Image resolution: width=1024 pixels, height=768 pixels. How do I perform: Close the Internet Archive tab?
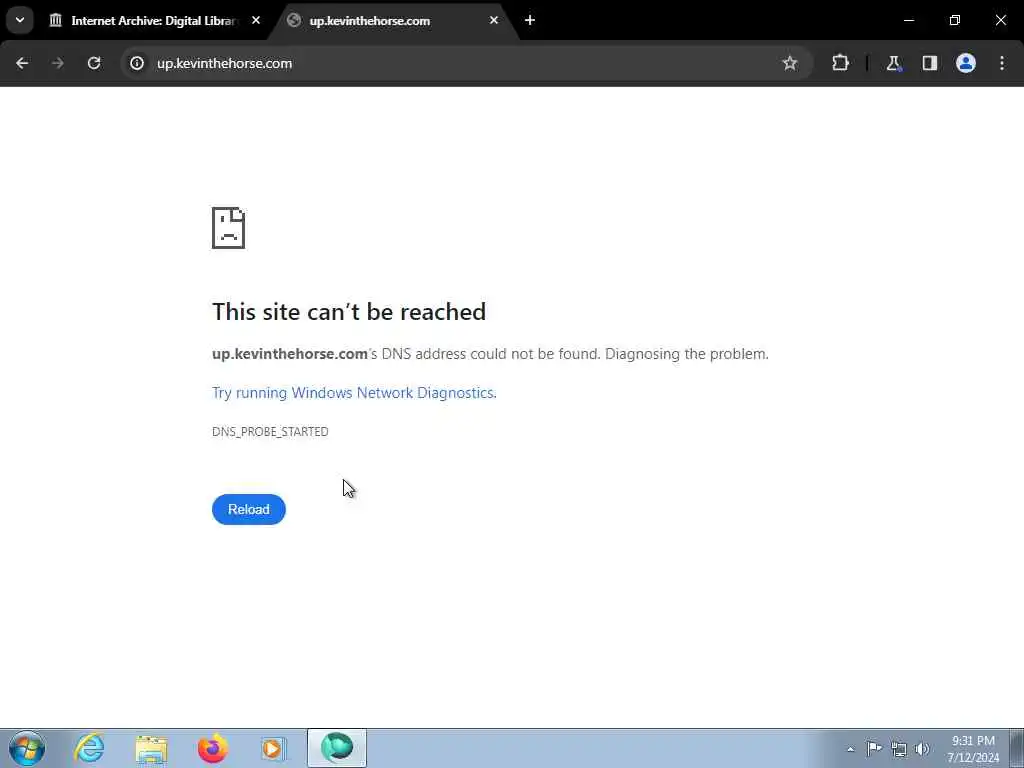256,20
